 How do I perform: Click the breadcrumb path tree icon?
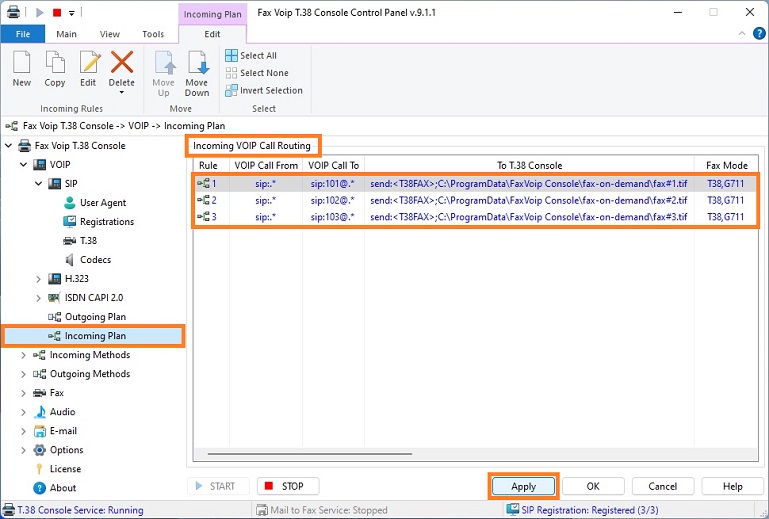(x=12, y=126)
